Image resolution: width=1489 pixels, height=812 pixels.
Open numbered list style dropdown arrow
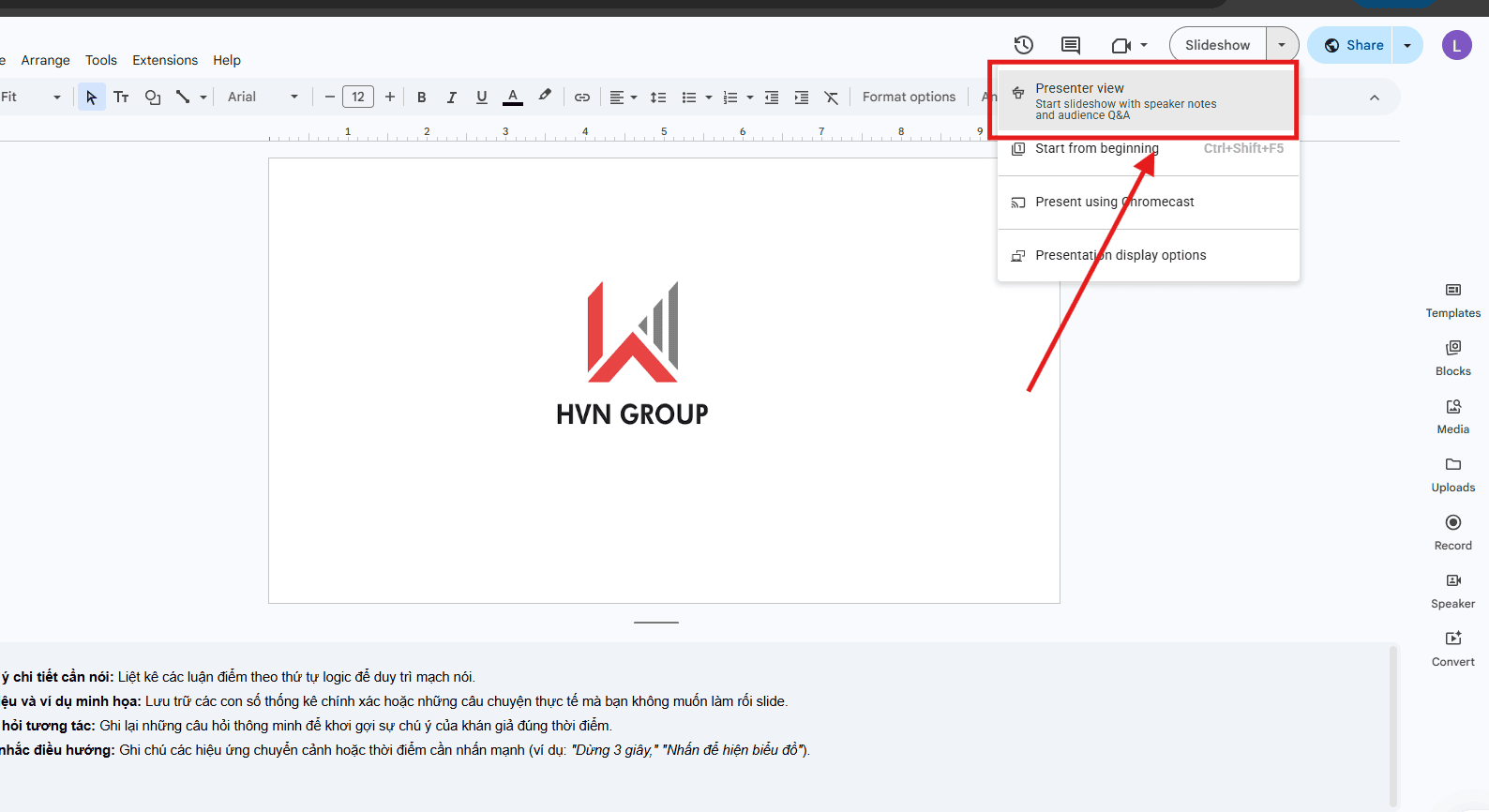(x=750, y=97)
